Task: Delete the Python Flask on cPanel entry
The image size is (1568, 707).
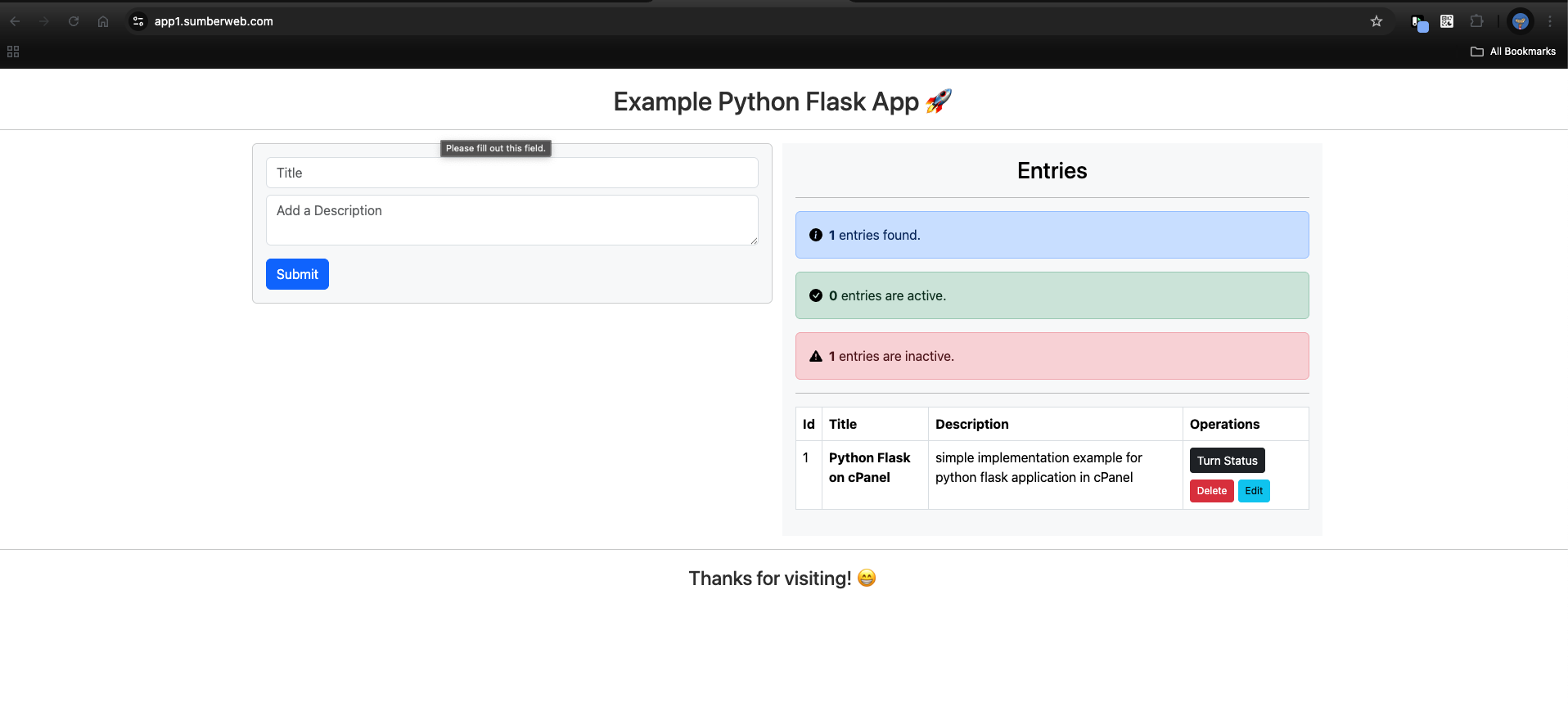Action: tap(1211, 491)
